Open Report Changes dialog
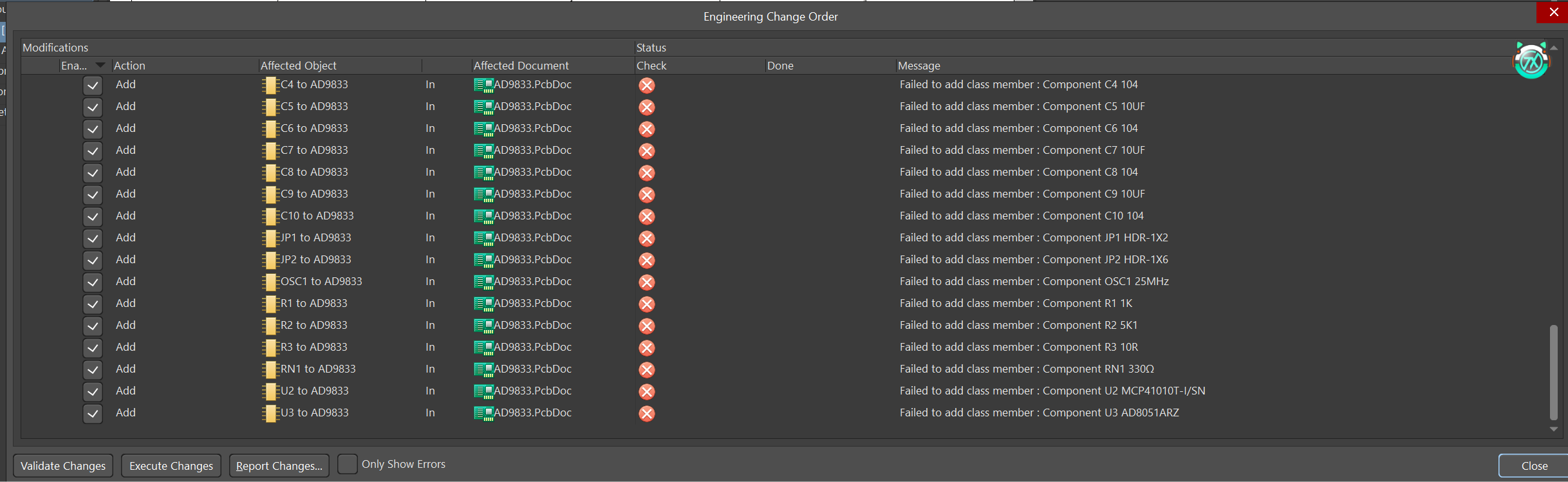Viewport: 1568px width, 482px height. tap(279, 466)
